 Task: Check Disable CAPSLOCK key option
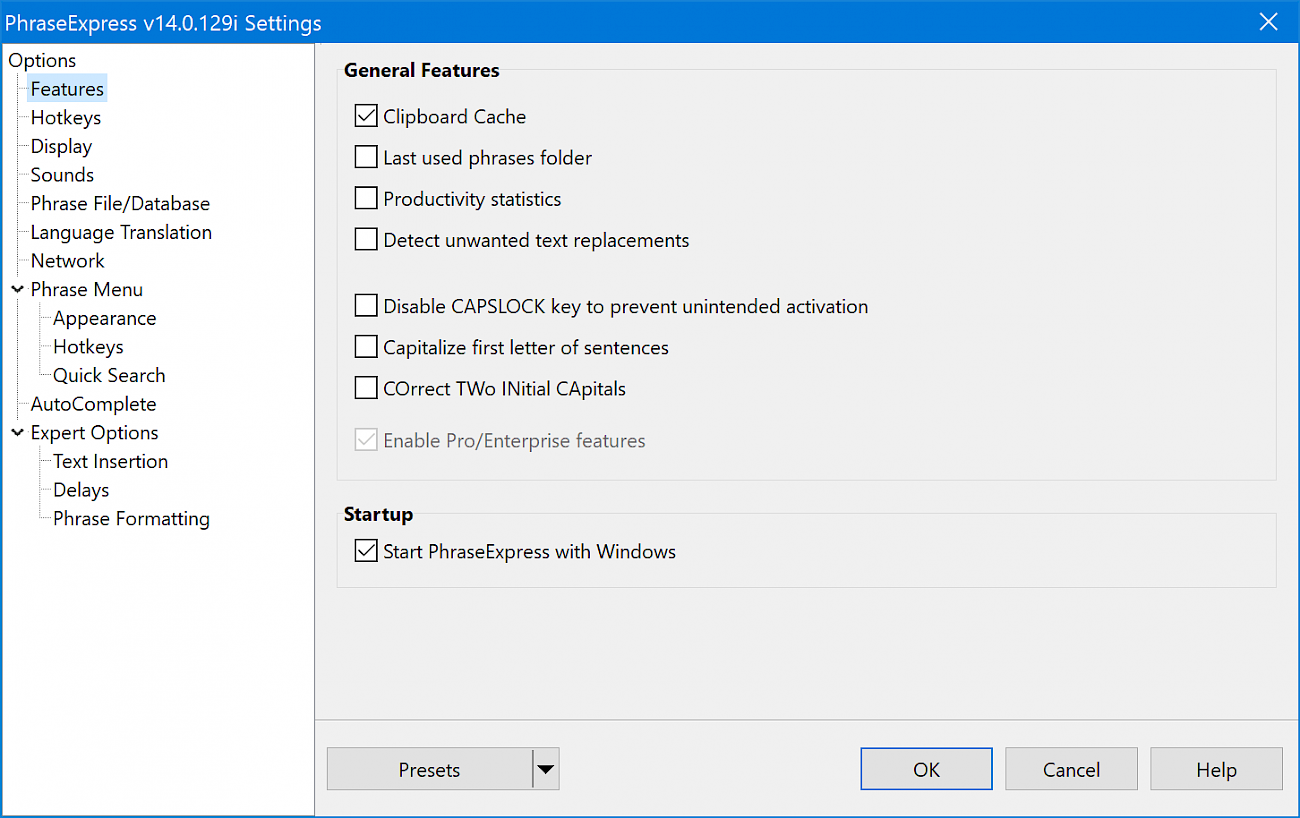(366, 306)
